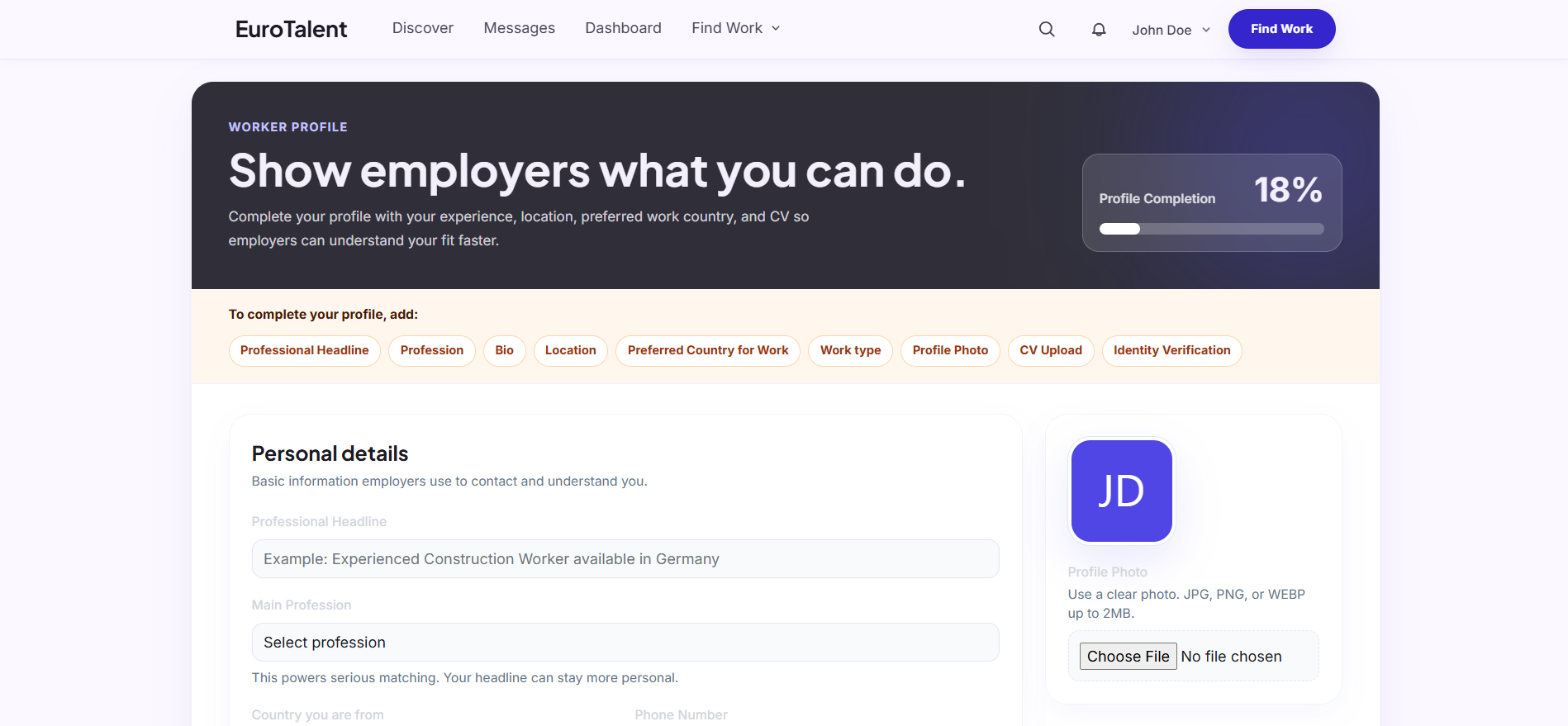Click the WORKER PROFILE label
The image size is (1568, 726).
tap(288, 127)
